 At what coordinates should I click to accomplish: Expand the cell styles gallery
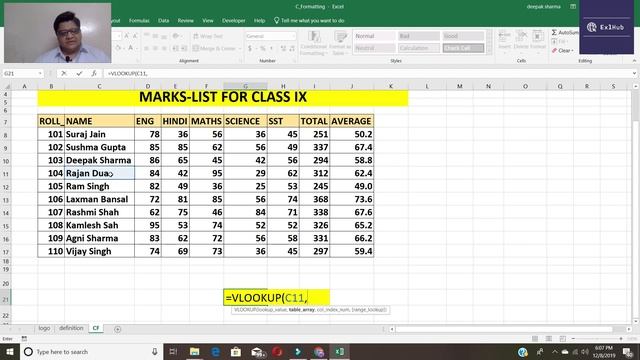[x=489, y=50]
